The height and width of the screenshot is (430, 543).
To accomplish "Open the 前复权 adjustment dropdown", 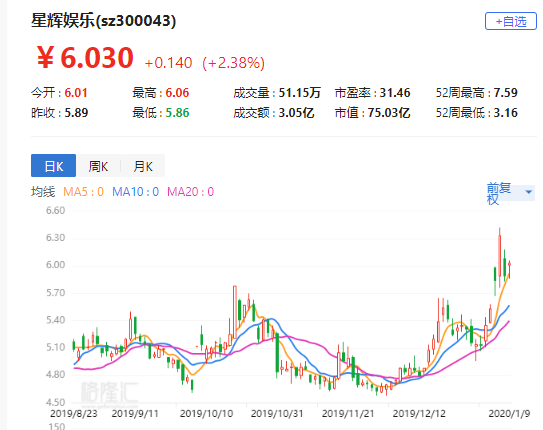I will pos(510,193).
